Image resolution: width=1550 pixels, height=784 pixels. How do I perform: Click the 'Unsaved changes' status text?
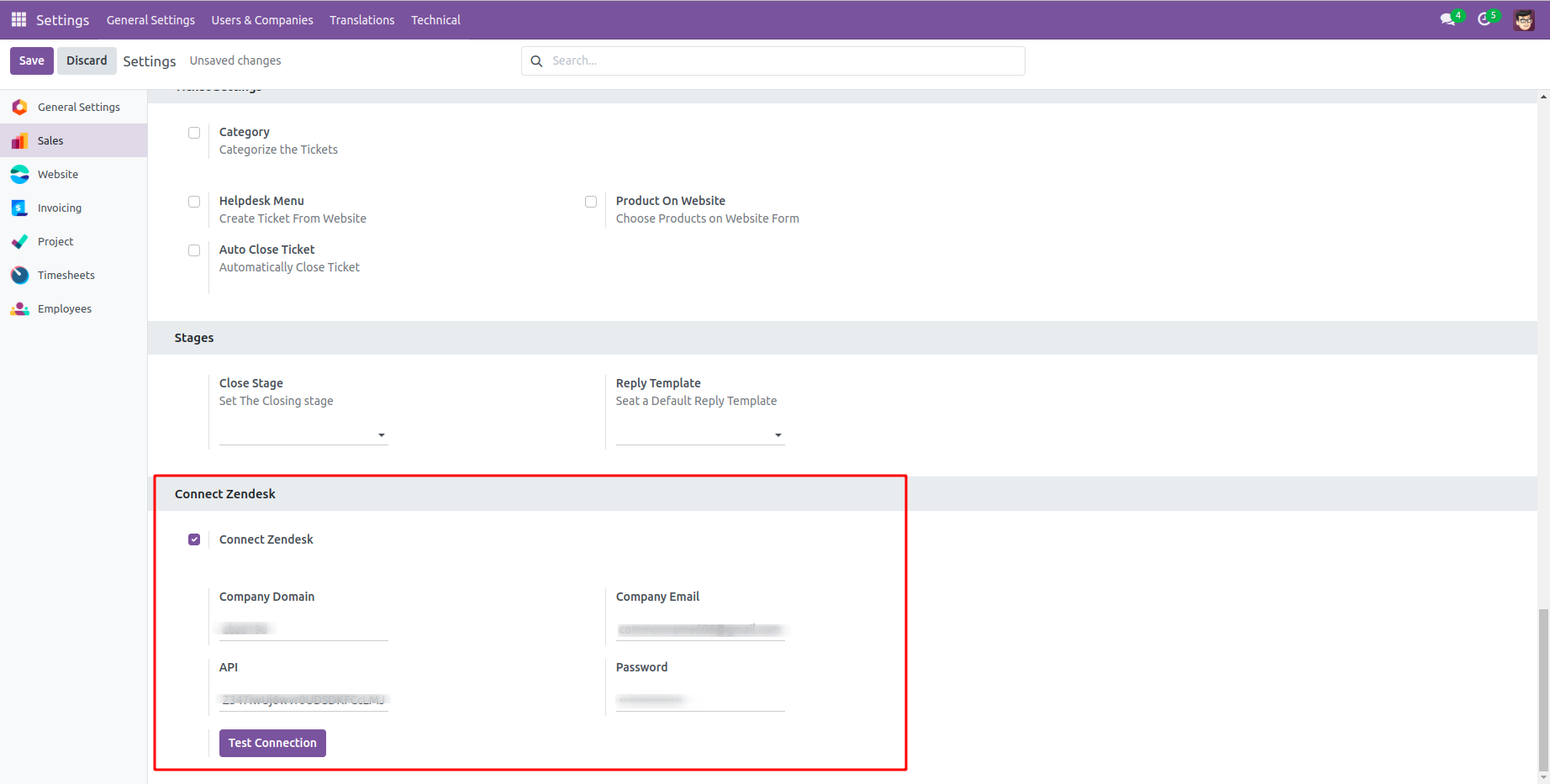coord(235,61)
